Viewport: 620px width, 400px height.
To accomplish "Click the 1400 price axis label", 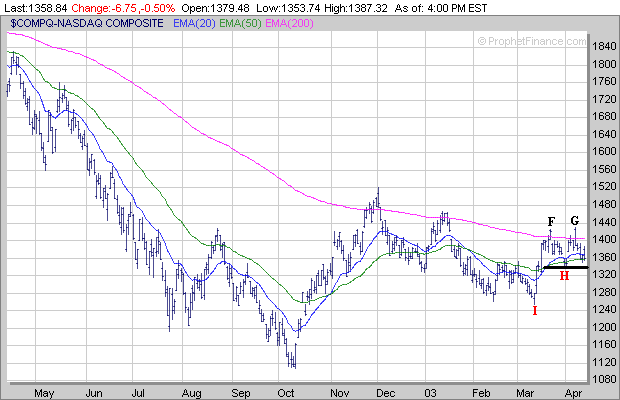I will [x=604, y=239].
